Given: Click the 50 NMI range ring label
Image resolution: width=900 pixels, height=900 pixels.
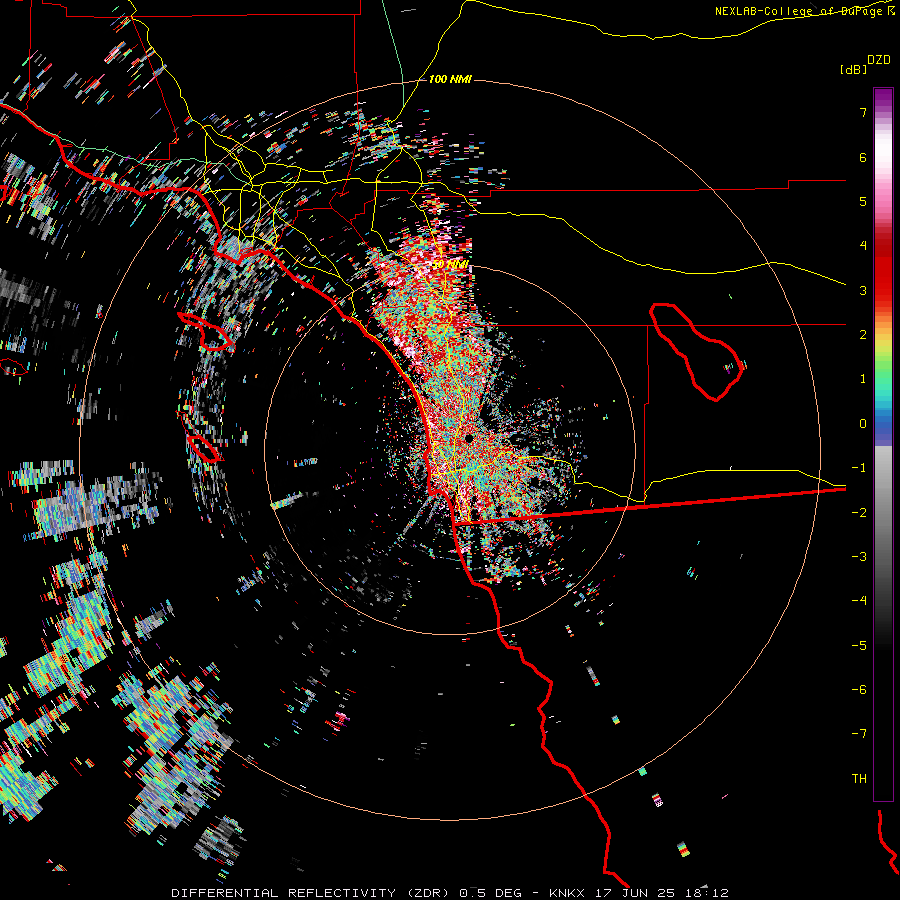Looking at the screenshot, I should pyautogui.click(x=450, y=265).
